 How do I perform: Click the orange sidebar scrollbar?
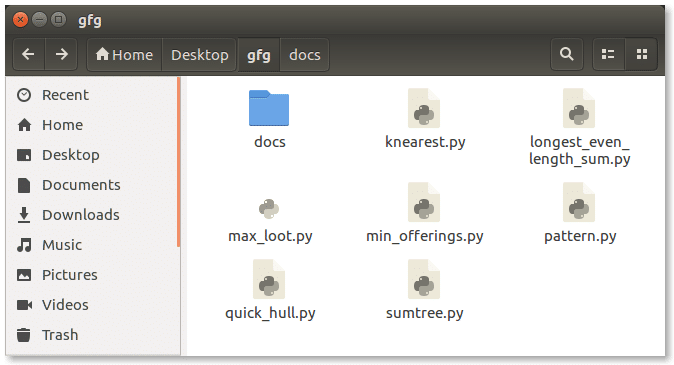pos(178,162)
